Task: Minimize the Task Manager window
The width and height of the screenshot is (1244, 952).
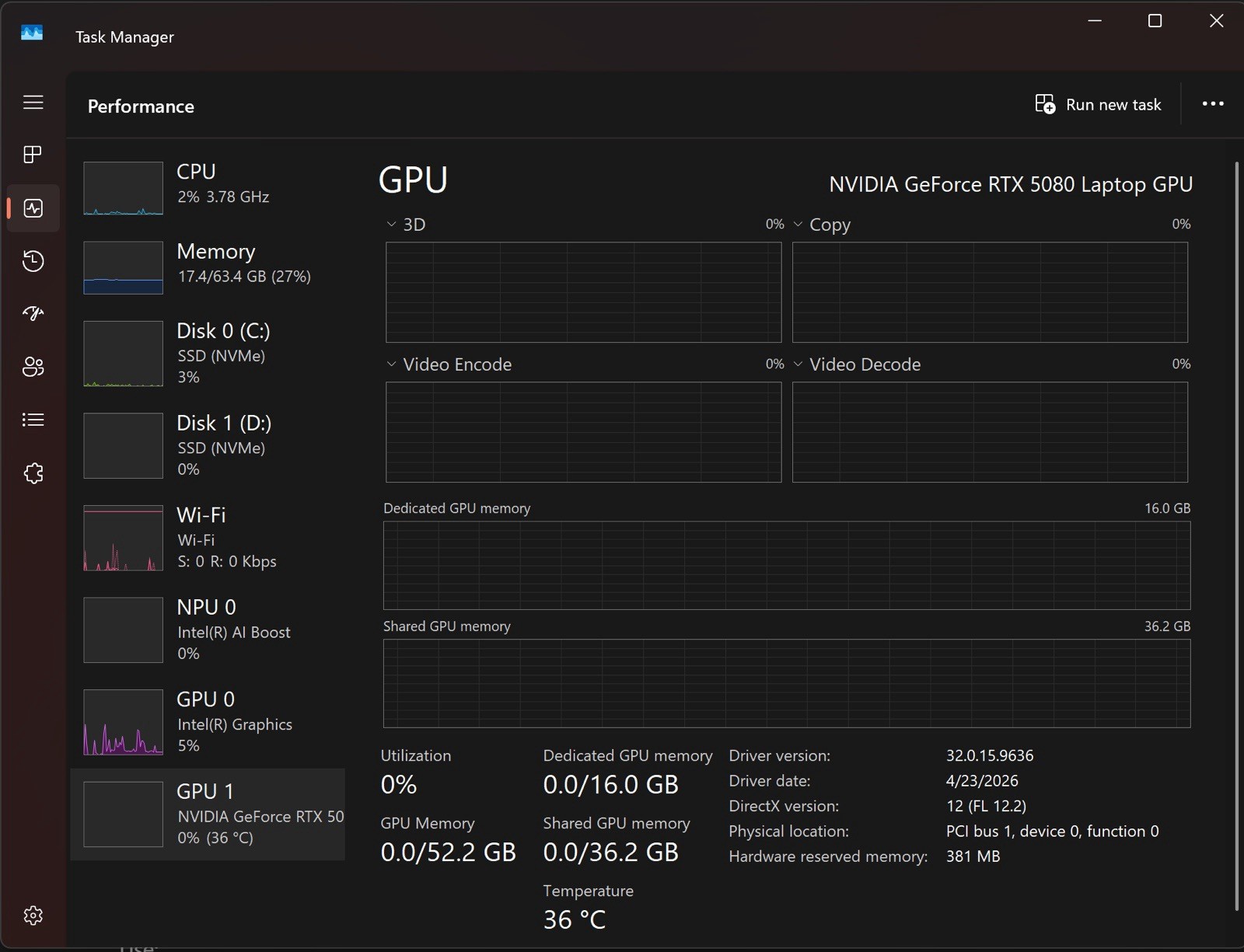Action: (x=1095, y=21)
